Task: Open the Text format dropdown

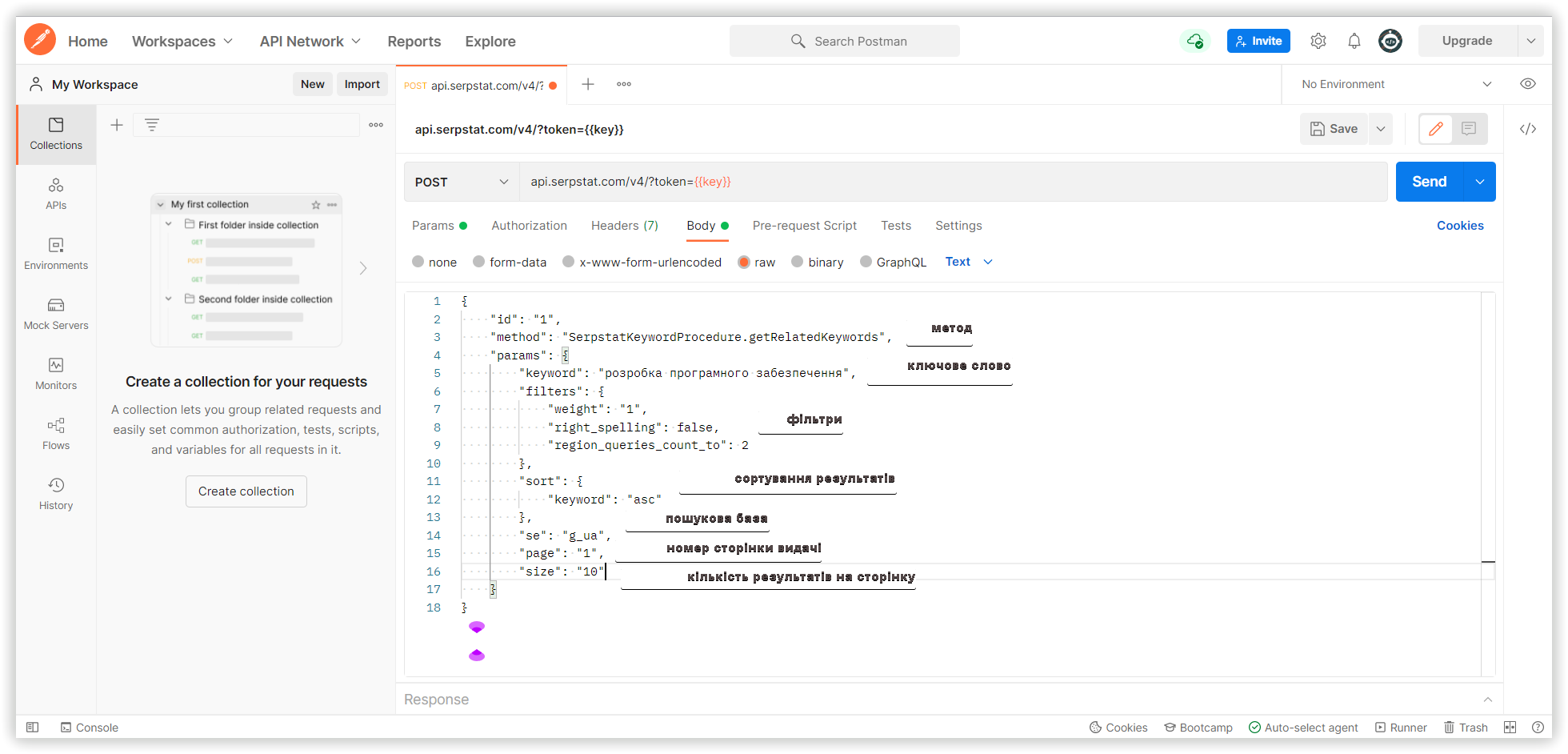Action: point(969,262)
